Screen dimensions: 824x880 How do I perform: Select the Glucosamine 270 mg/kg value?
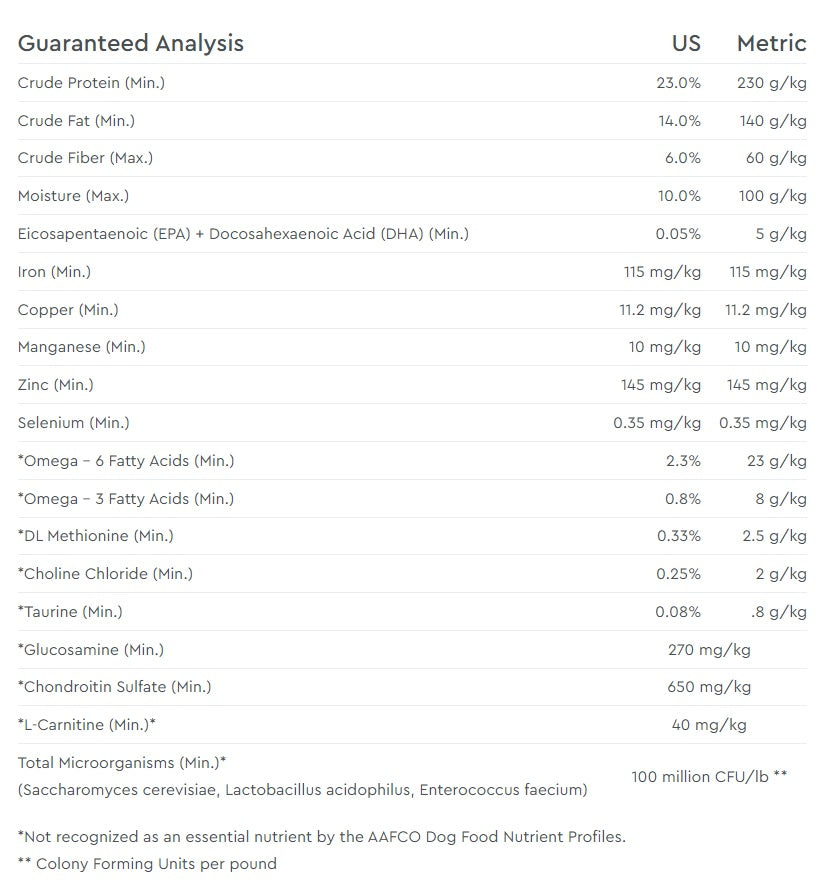pos(709,650)
